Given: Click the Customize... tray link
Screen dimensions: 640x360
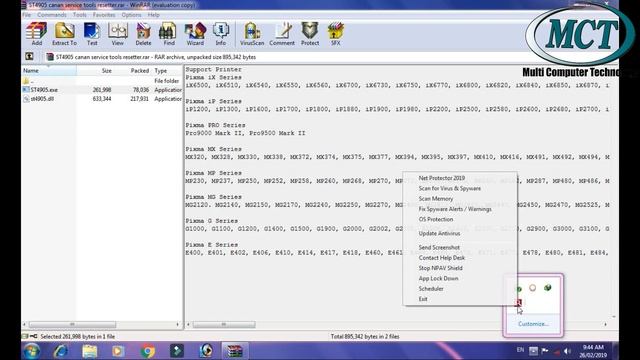Looking at the screenshot, I should pyautogui.click(x=533, y=324).
